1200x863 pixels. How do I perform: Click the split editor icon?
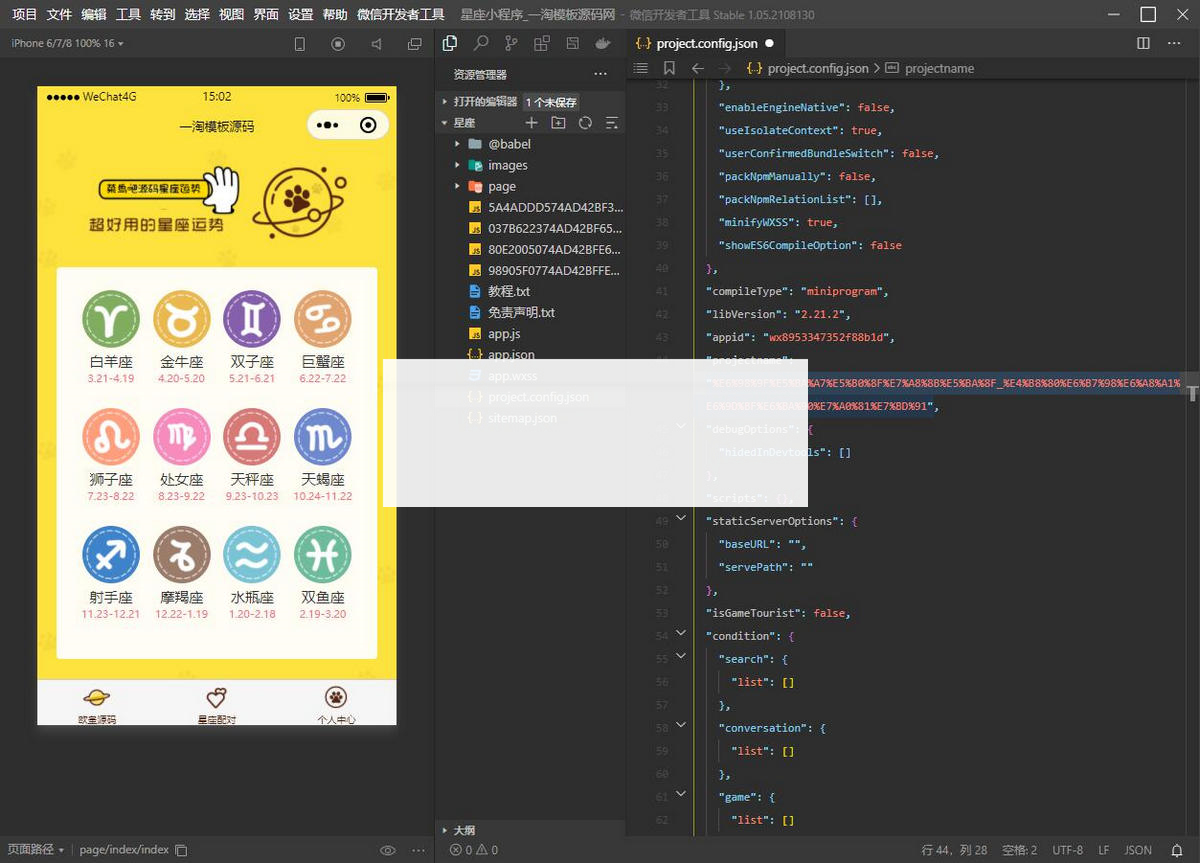(x=1144, y=44)
